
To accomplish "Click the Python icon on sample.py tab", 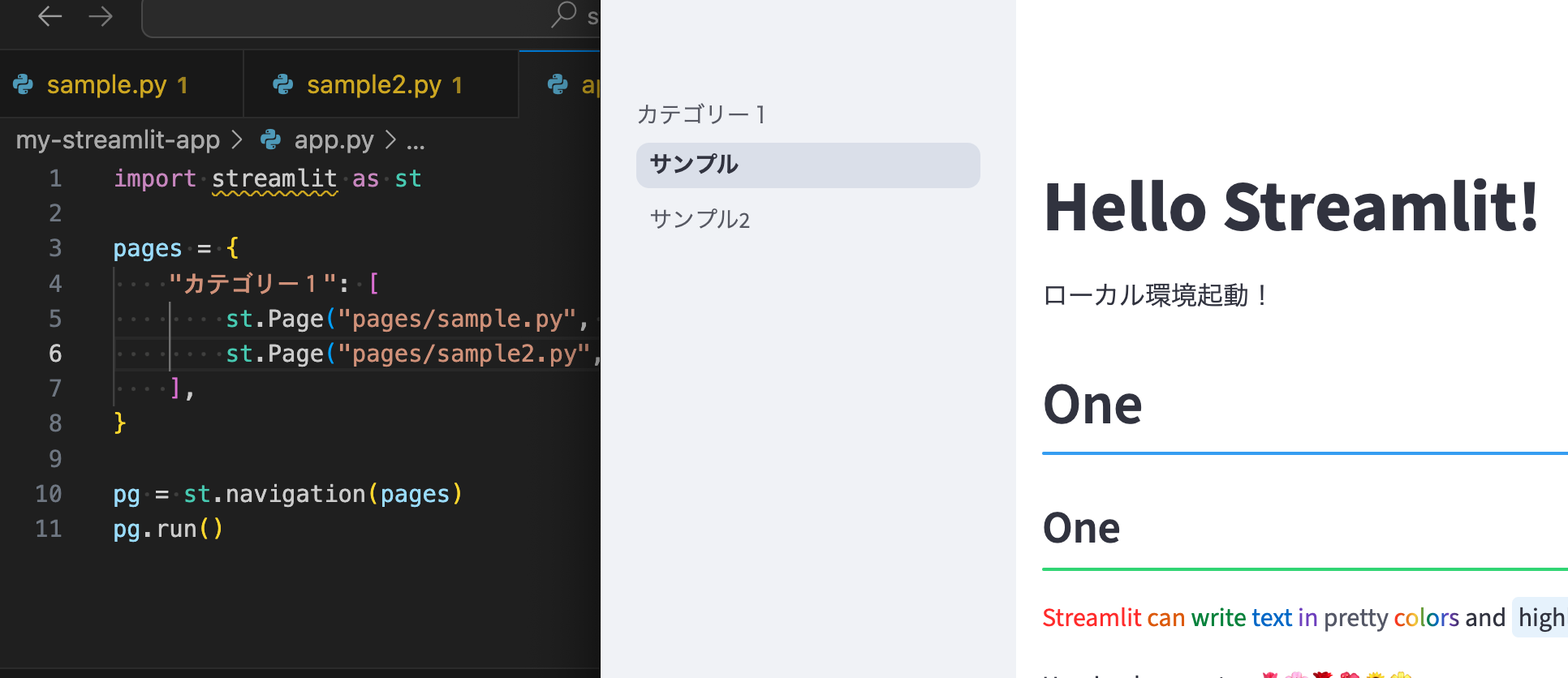I will [x=24, y=84].
